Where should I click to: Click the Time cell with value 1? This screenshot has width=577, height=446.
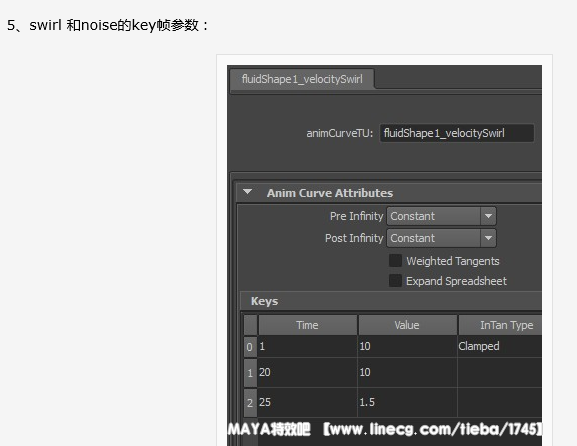[307, 346]
